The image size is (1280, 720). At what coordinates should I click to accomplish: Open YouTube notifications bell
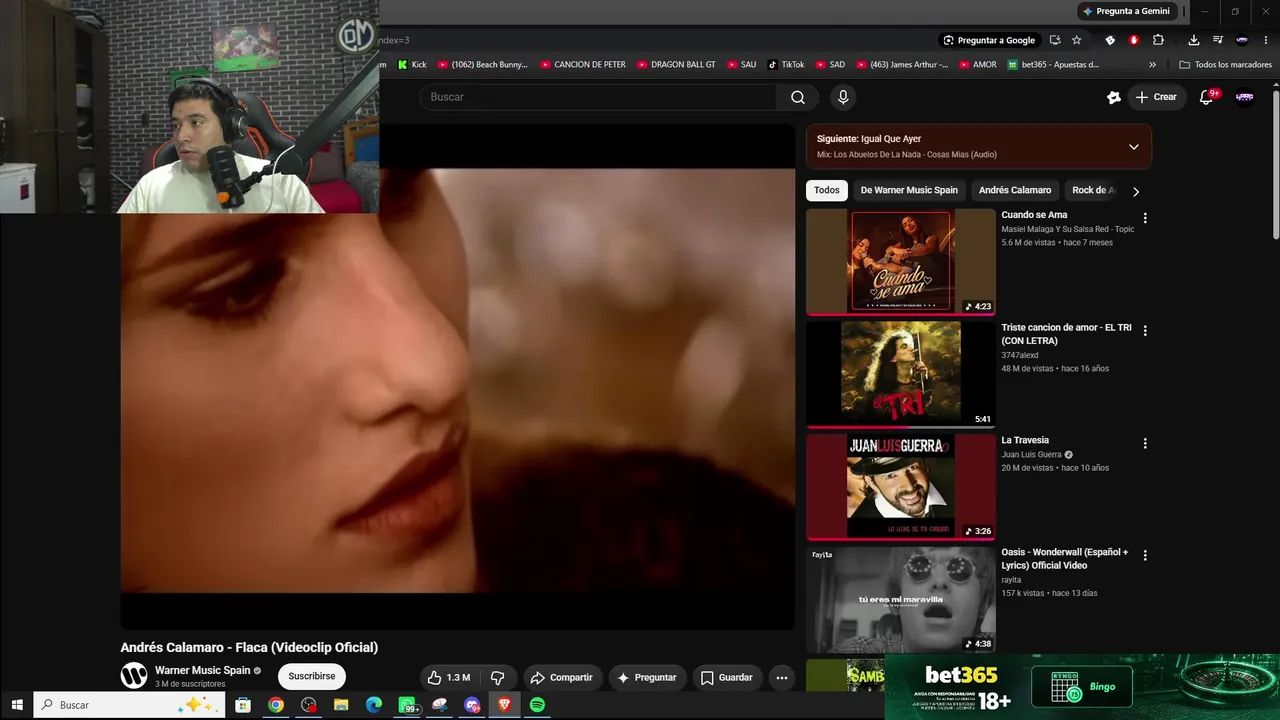pos(1207,97)
